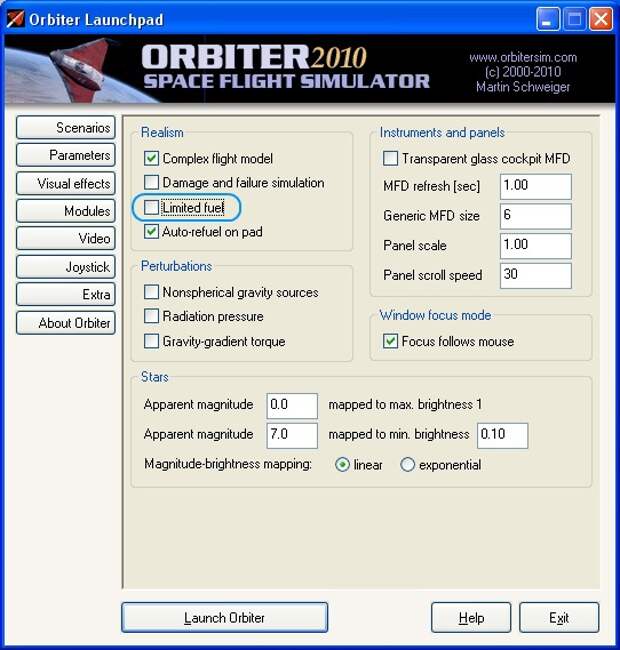Click the MFD refresh field

[x=536, y=186]
